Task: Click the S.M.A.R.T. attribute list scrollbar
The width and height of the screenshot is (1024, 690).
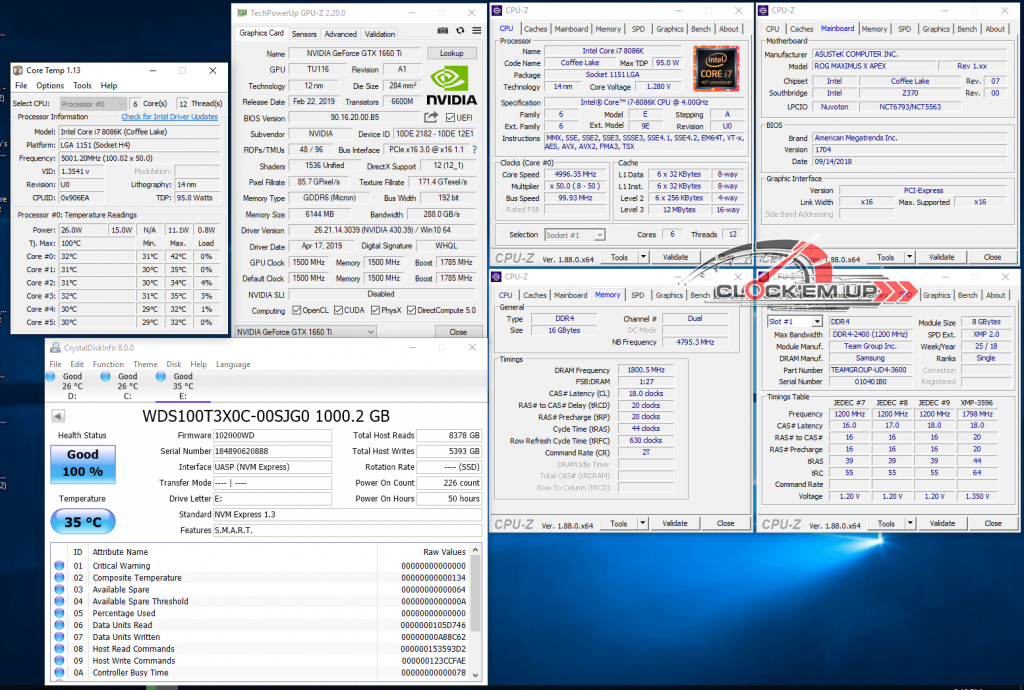Action: pos(475,614)
